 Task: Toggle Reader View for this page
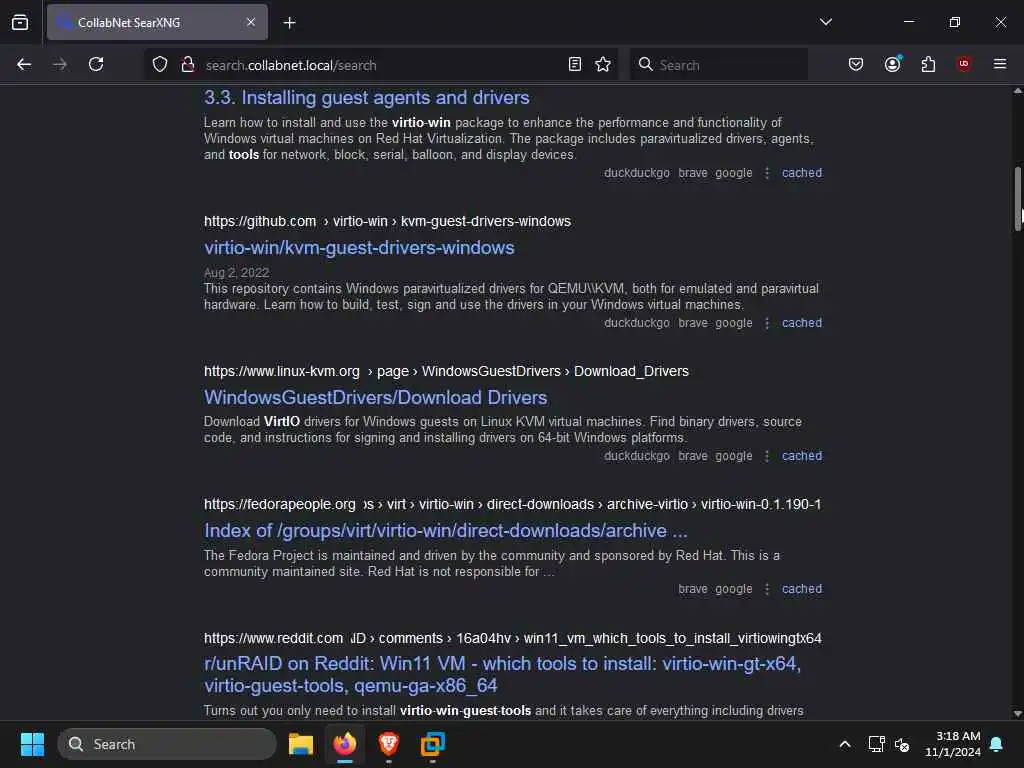click(x=575, y=64)
